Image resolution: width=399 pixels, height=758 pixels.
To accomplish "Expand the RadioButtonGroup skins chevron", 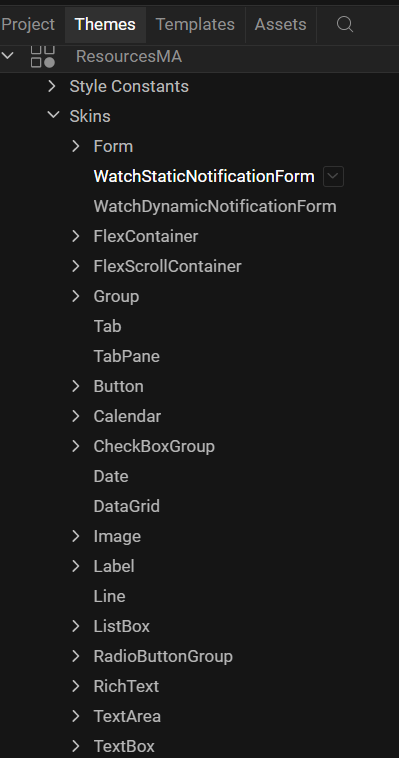I will coord(75,656).
